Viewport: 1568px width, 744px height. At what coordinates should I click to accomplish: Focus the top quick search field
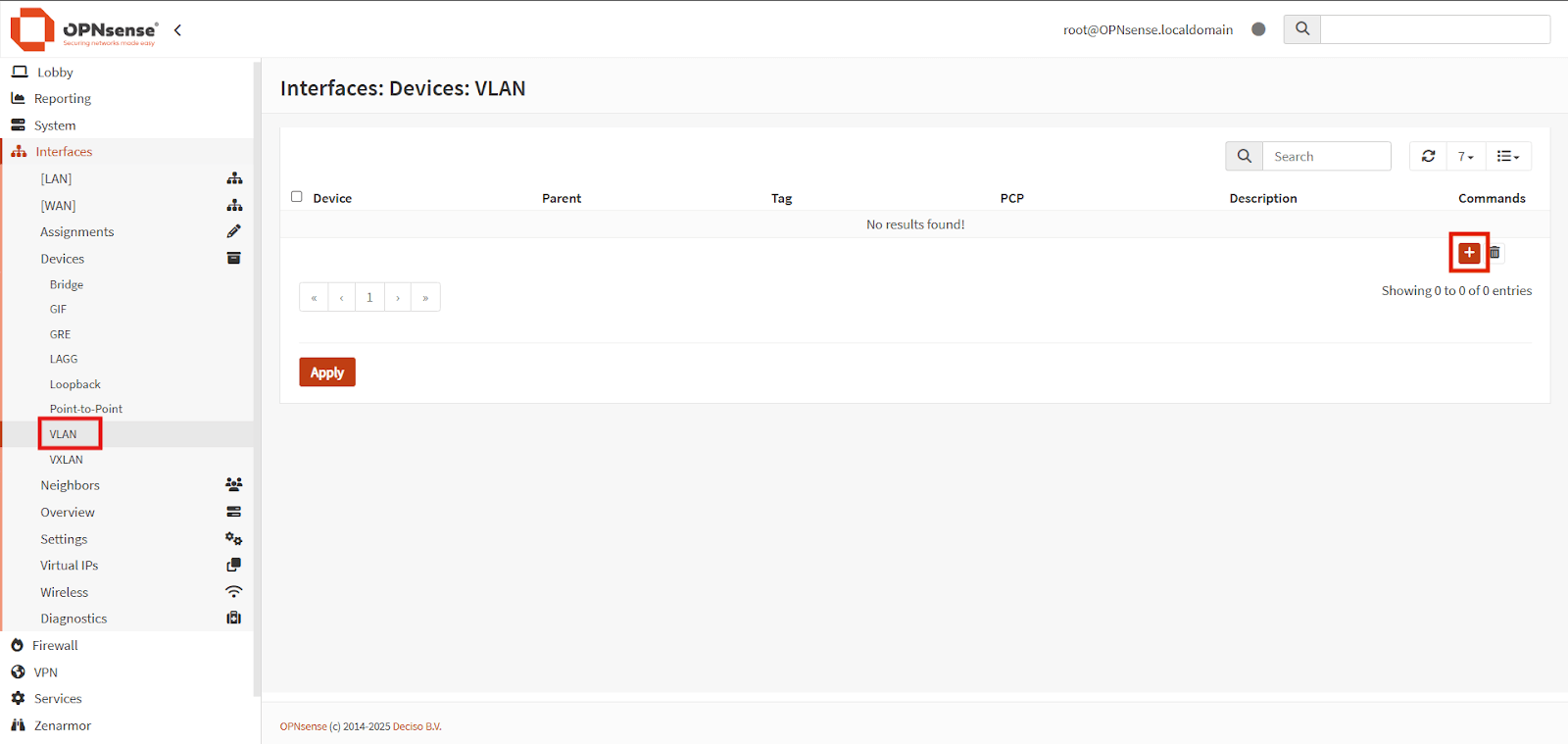tap(1435, 29)
